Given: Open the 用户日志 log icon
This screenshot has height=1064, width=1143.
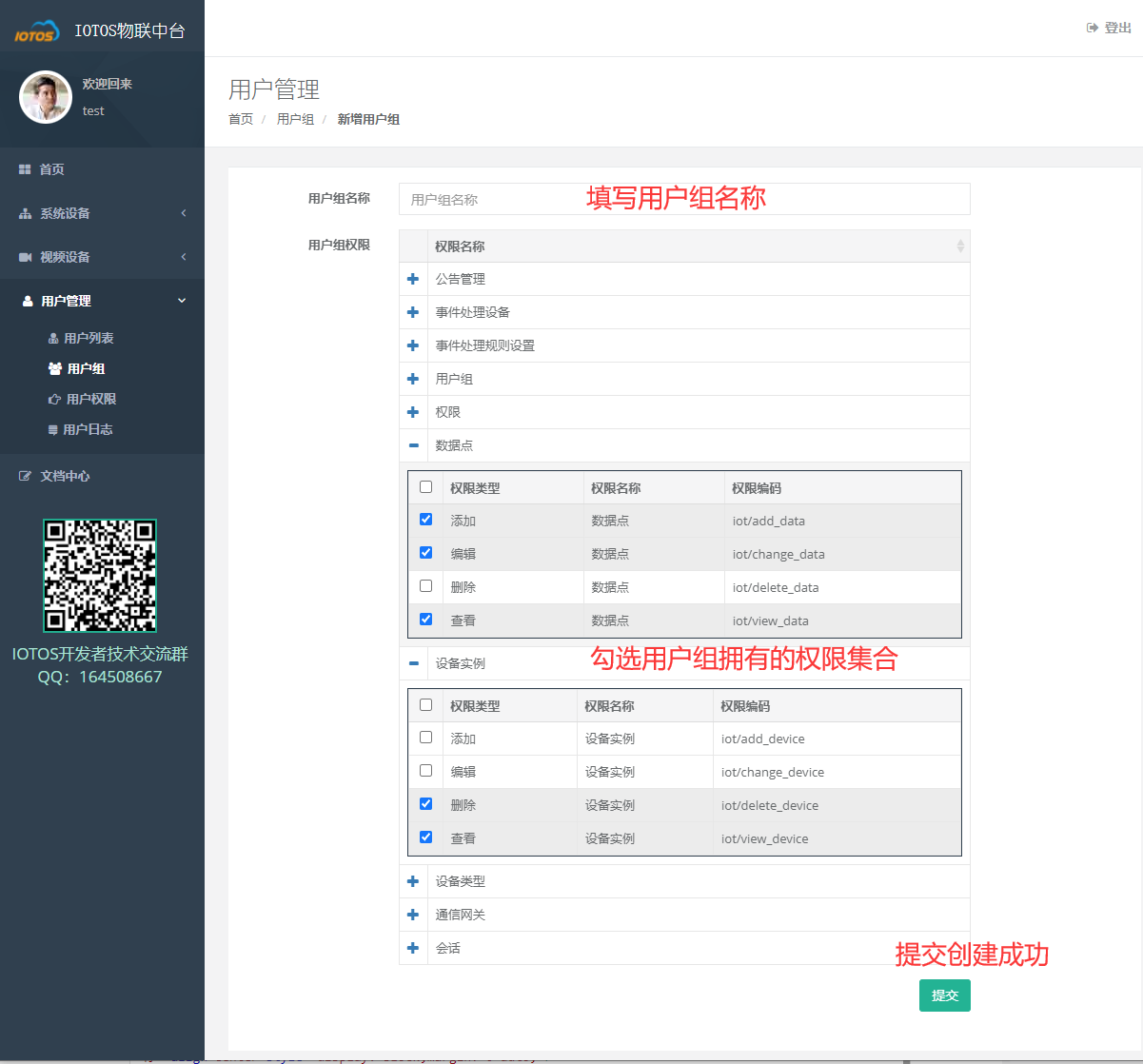Looking at the screenshot, I should tap(55, 428).
